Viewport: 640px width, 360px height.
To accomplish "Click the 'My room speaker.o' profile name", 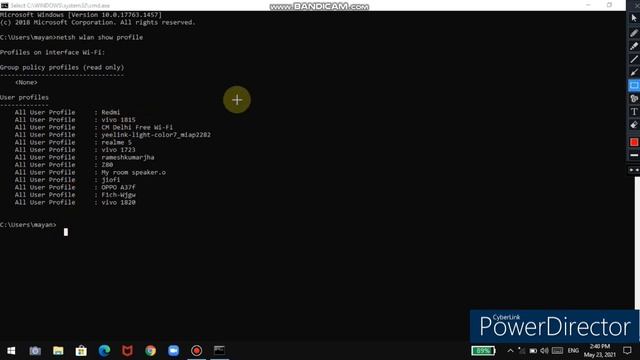I will tap(133, 172).
